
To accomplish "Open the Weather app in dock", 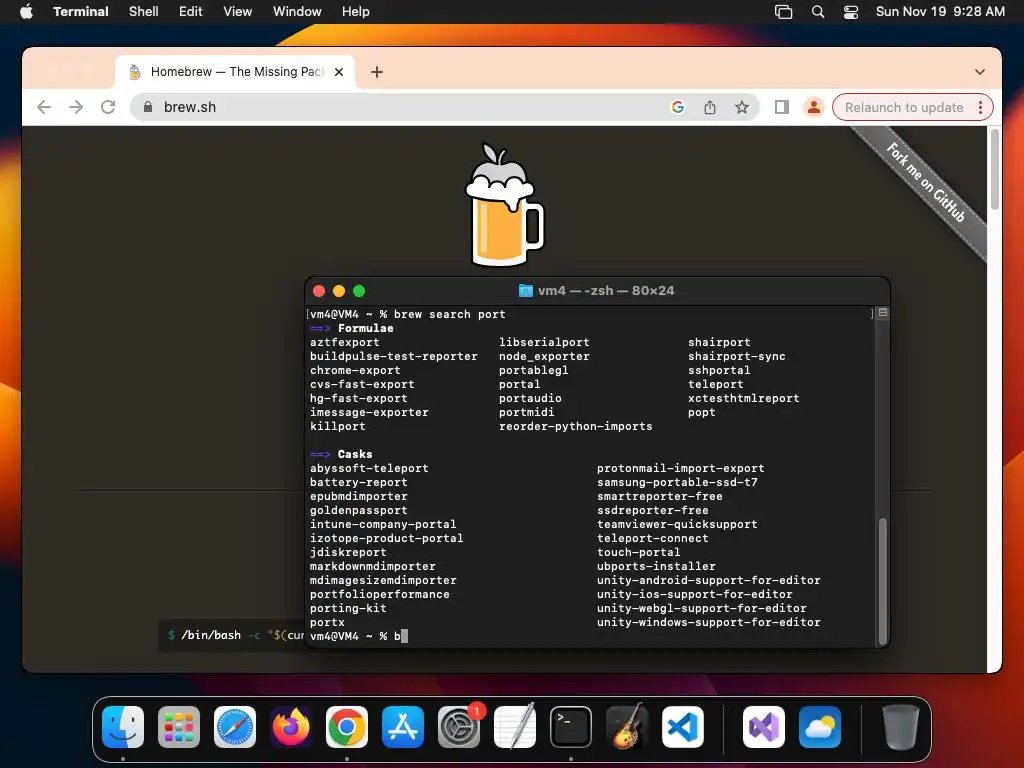I will pyautogui.click(x=820, y=727).
